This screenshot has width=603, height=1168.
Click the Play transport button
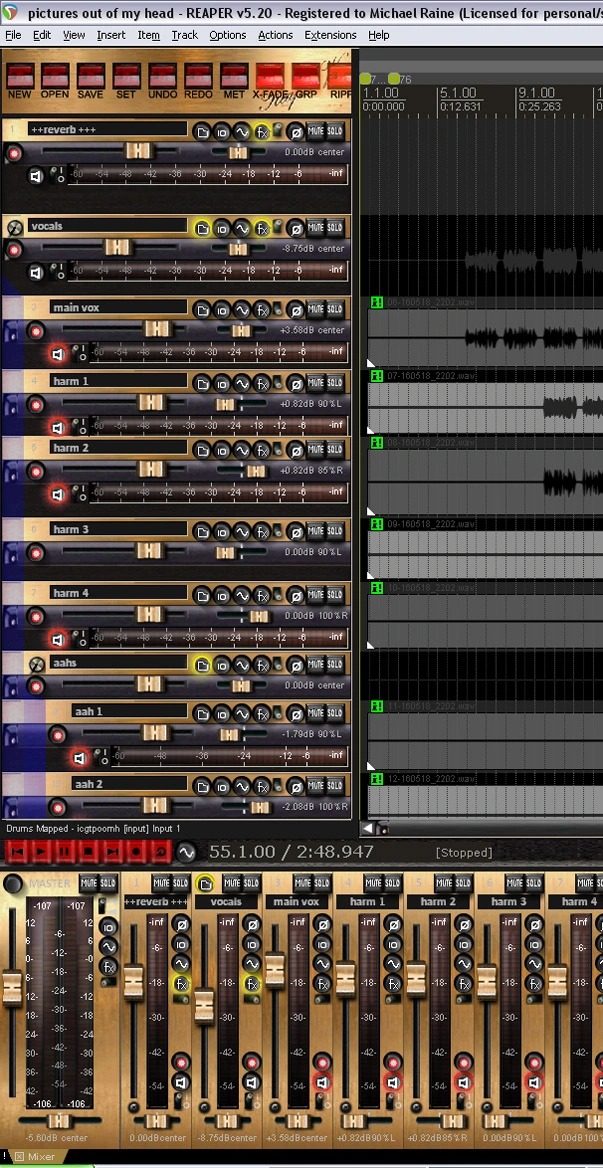pyautogui.click(x=41, y=851)
